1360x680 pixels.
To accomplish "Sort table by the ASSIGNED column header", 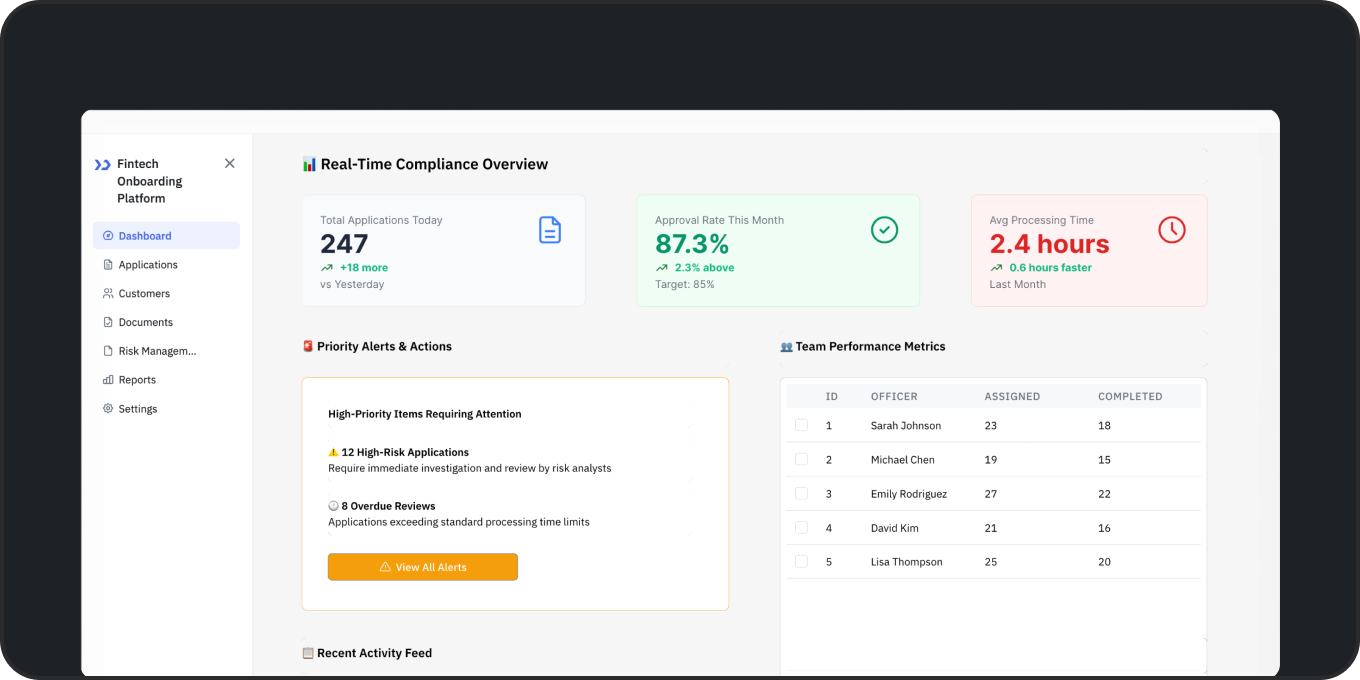I will [1012, 397].
